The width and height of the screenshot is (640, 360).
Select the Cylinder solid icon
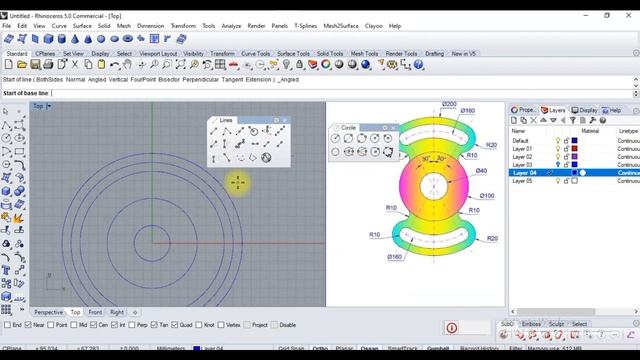point(62,39)
